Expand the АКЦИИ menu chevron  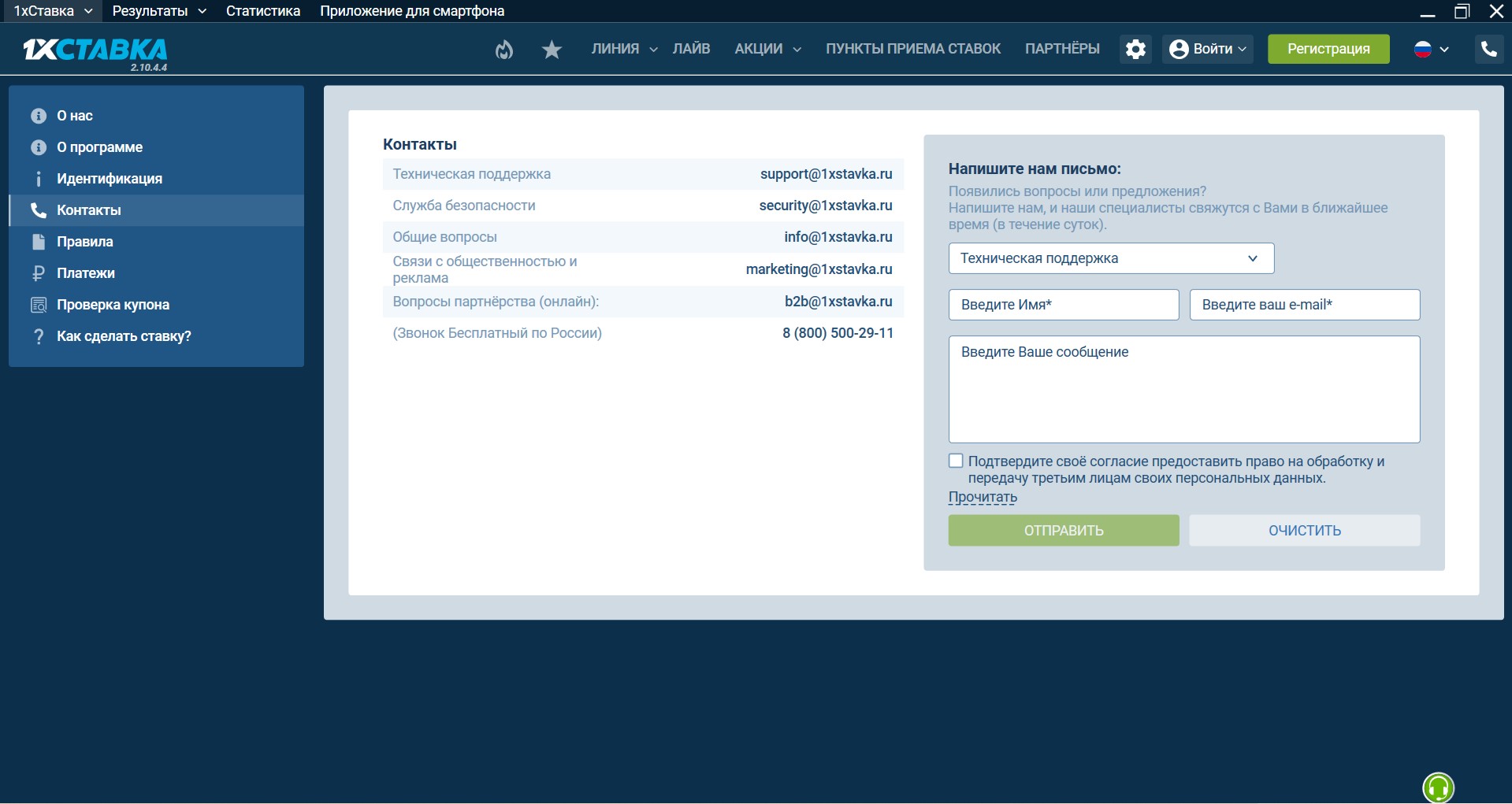797,50
